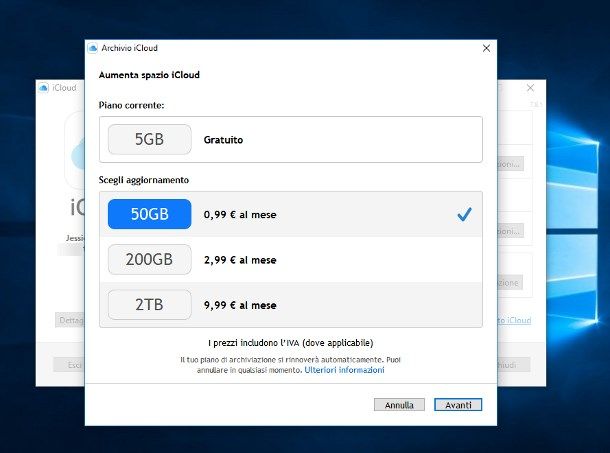The width and height of the screenshot is (610, 453).
Task: Choose the 200GB upgrade option
Action: tap(149, 260)
